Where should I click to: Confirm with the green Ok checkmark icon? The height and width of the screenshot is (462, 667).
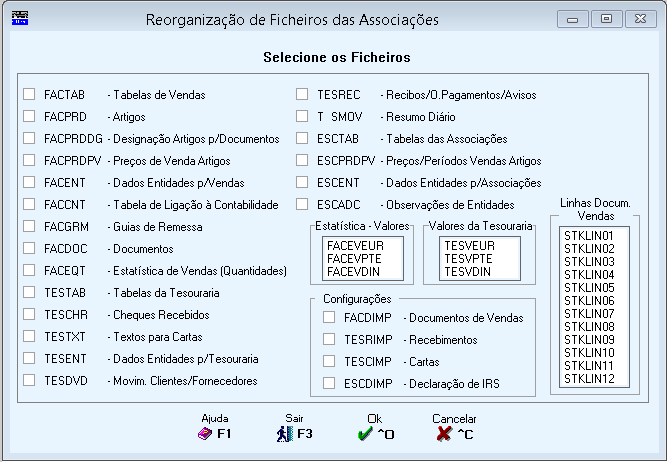click(x=365, y=434)
